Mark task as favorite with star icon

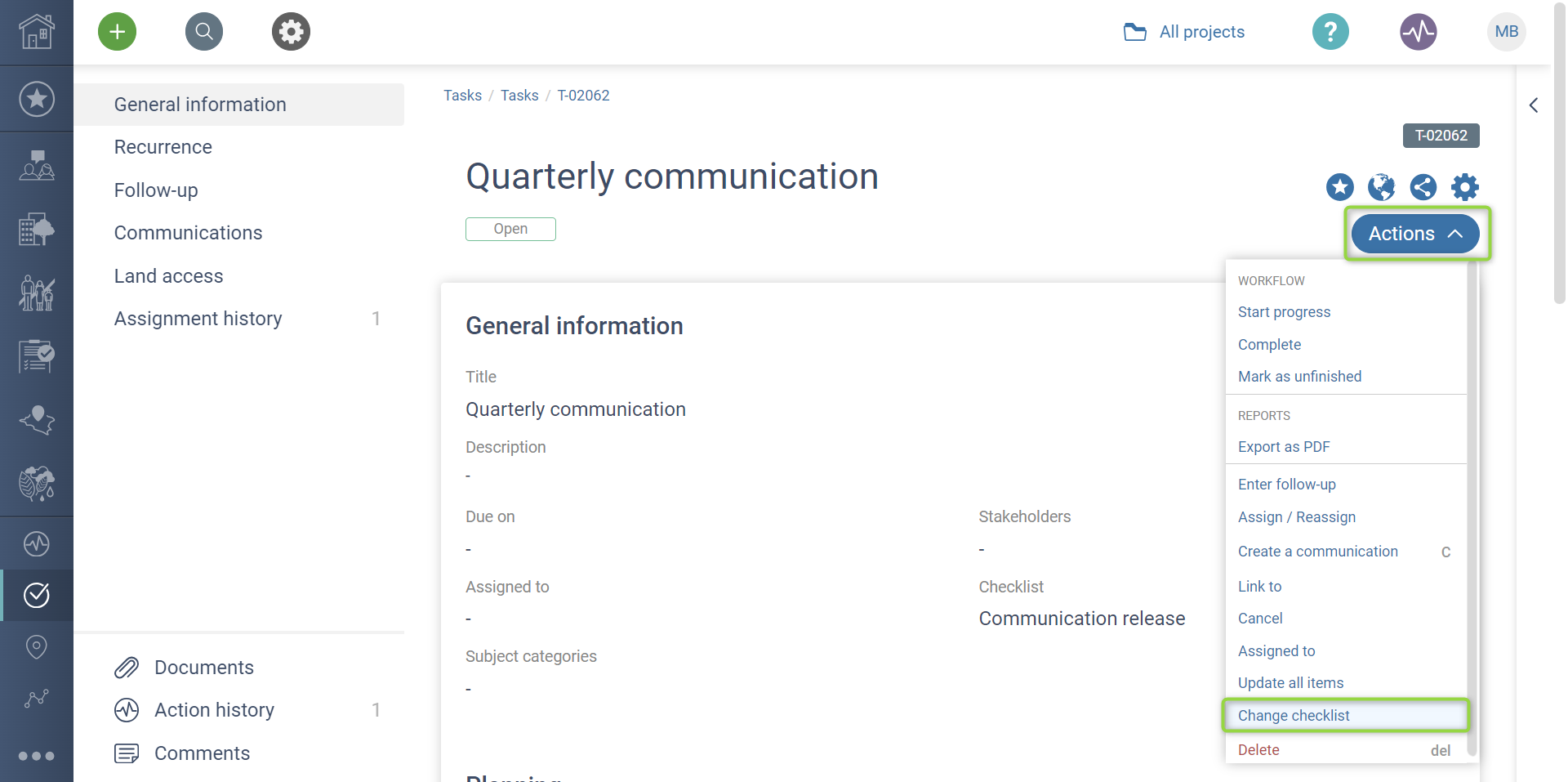click(x=1339, y=187)
